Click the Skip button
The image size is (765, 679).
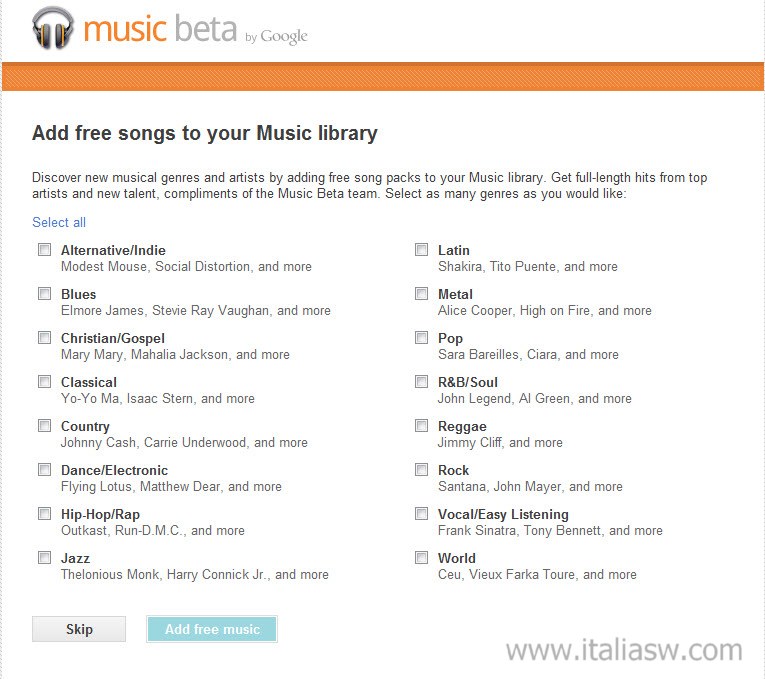pos(79,629)
